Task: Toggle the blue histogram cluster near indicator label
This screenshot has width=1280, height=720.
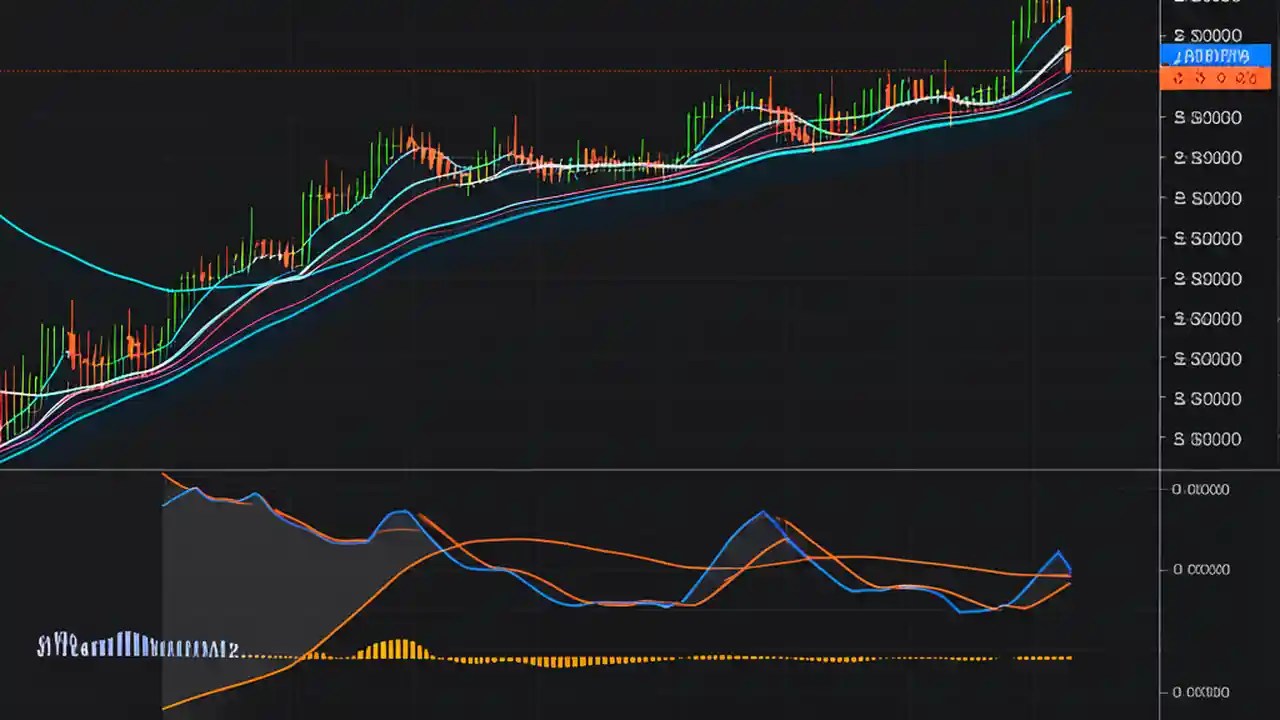Action: point(130,645)
